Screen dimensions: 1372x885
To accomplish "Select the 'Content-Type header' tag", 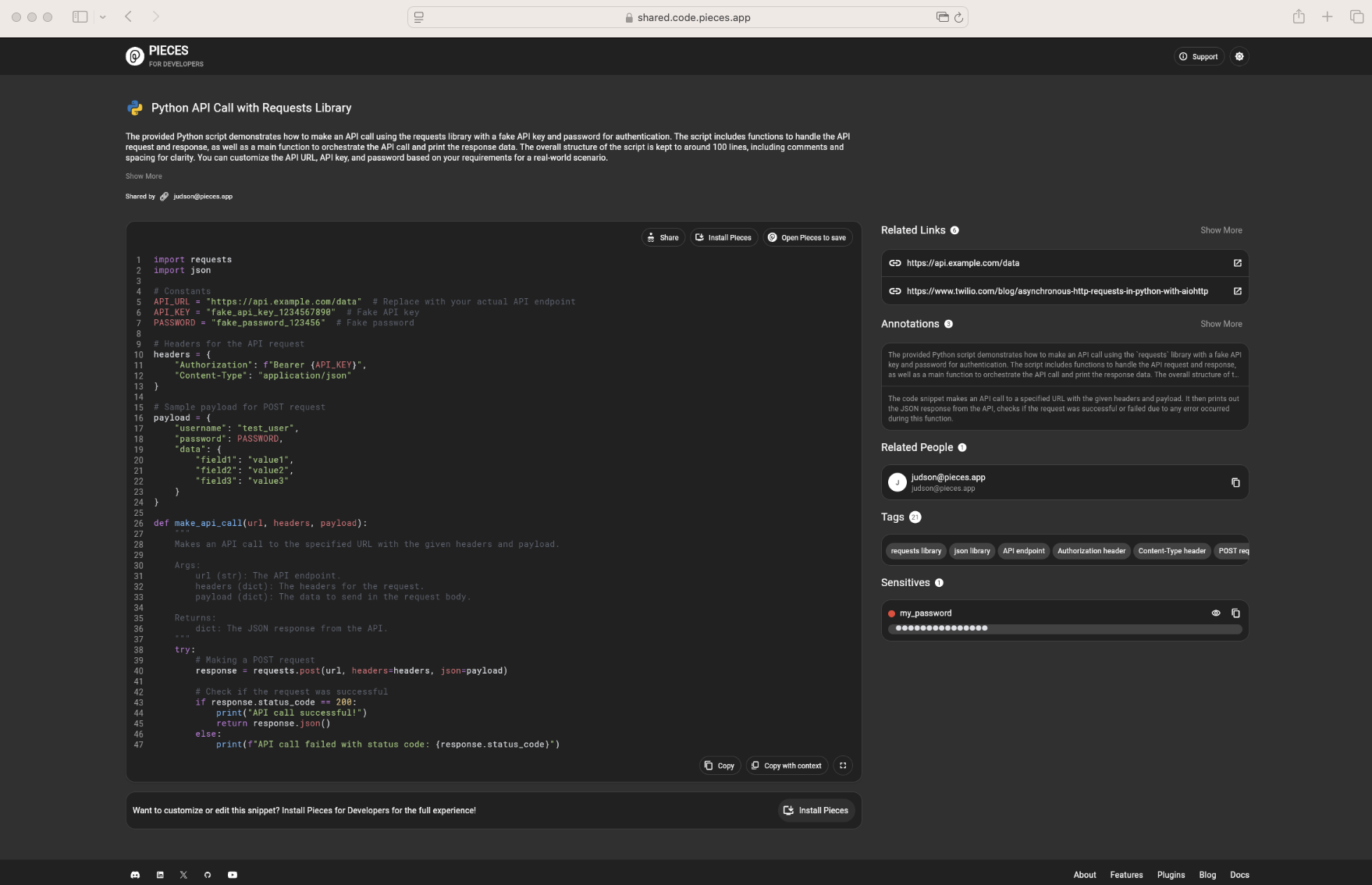I will coord(1171,551).
